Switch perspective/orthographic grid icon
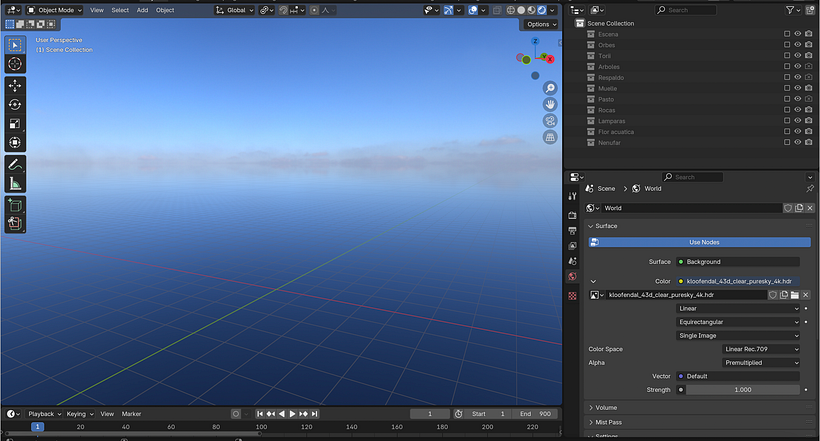 550,137
